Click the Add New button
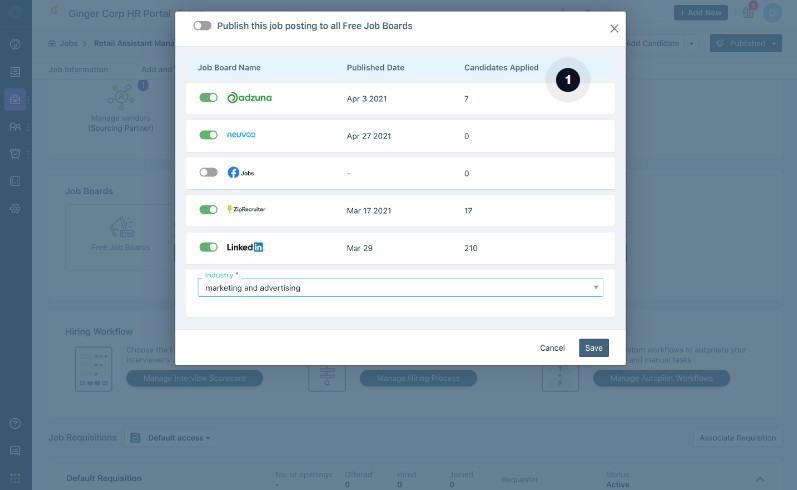This screenshot has width=797, height=490. [x=700, y=13]
